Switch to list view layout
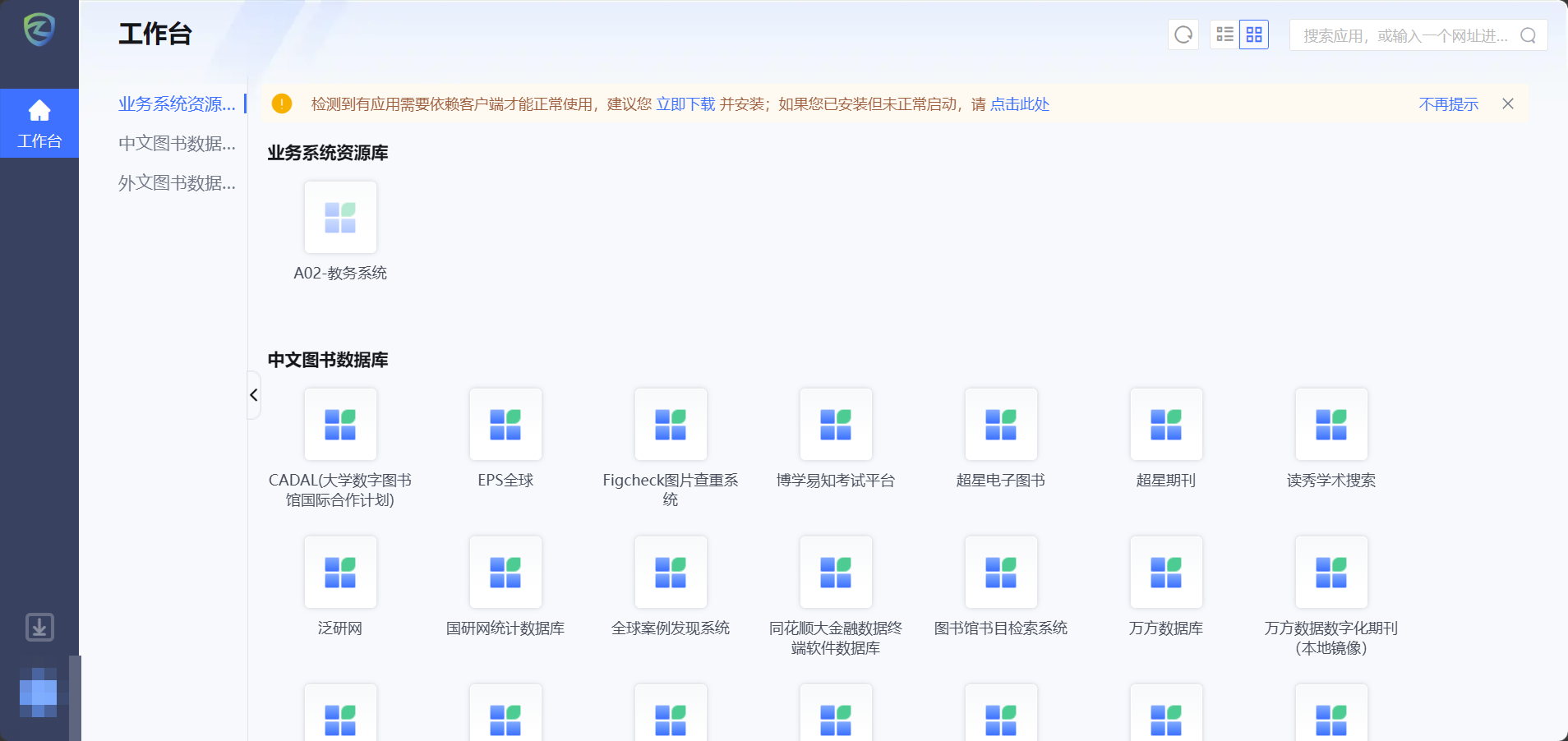The height and width of the screenshot is (741, 1568). pyautogui.click(x=1224, y=35)
